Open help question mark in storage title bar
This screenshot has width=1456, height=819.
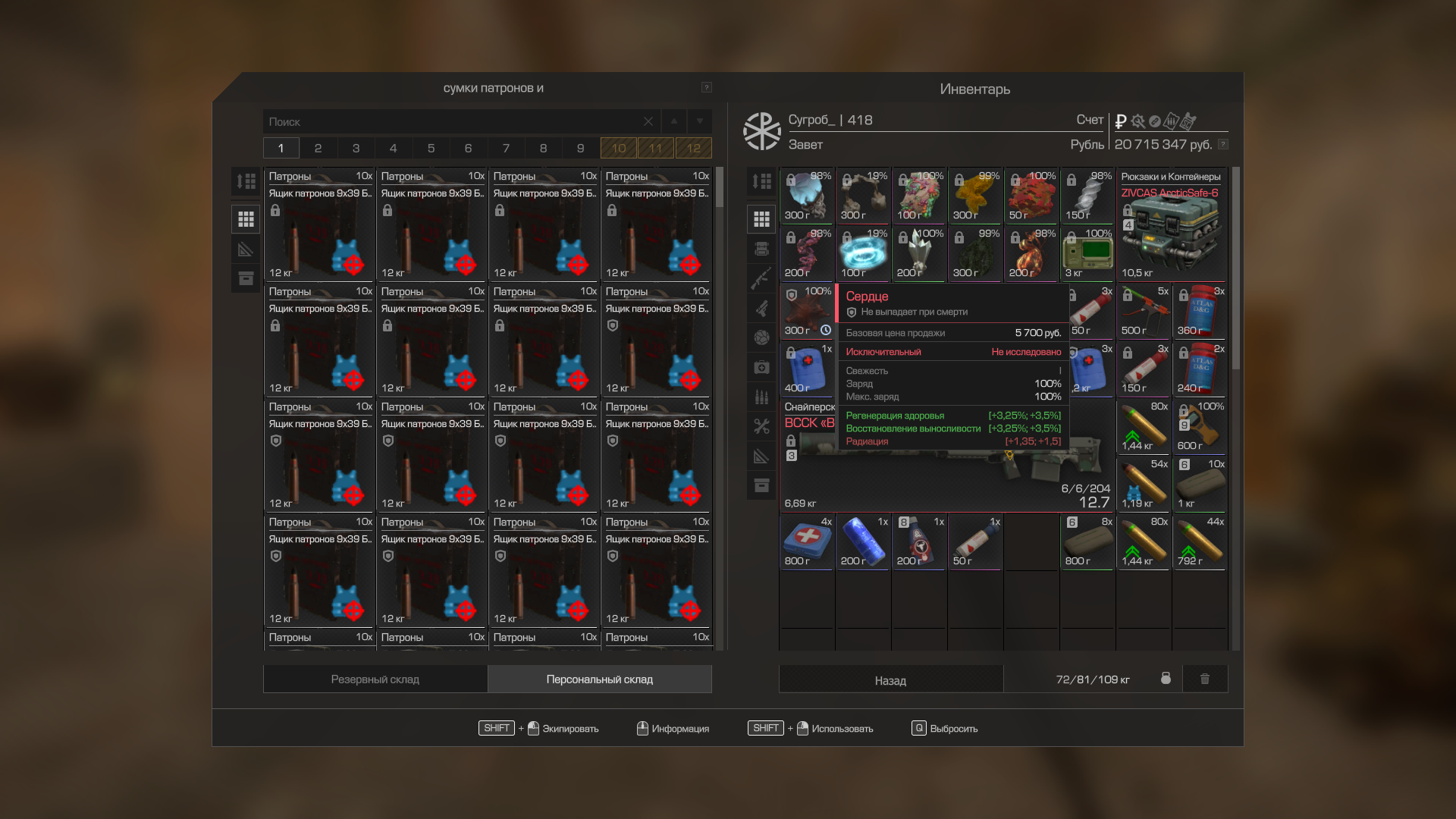click(706, 87)
